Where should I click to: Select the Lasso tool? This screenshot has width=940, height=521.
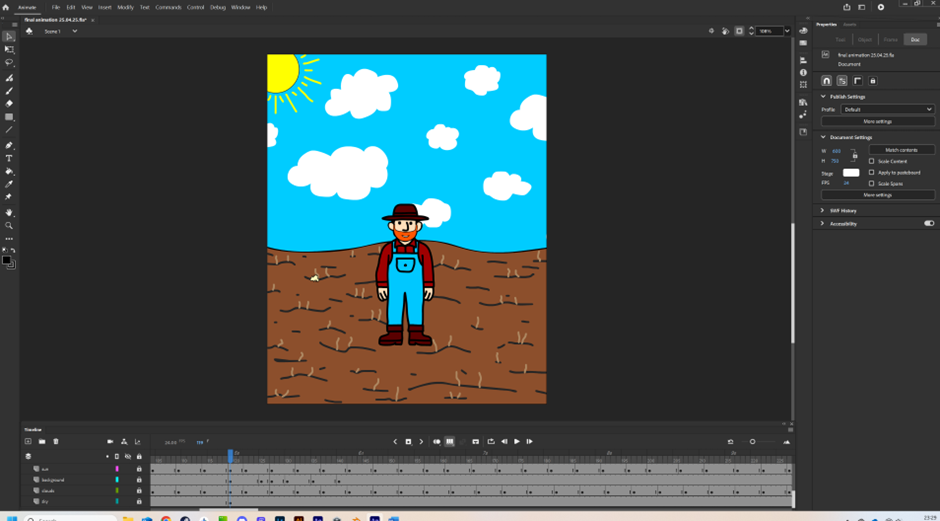tap(9, 62)
